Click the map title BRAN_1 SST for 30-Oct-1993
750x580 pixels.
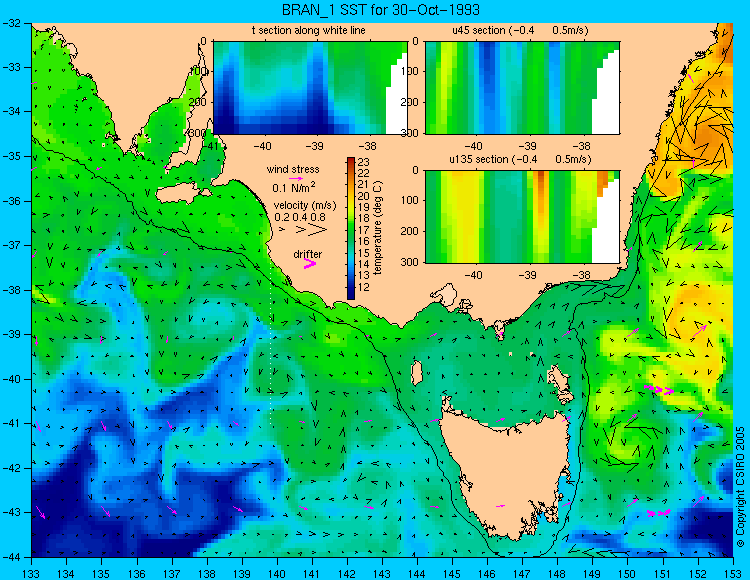pos(381,10)
